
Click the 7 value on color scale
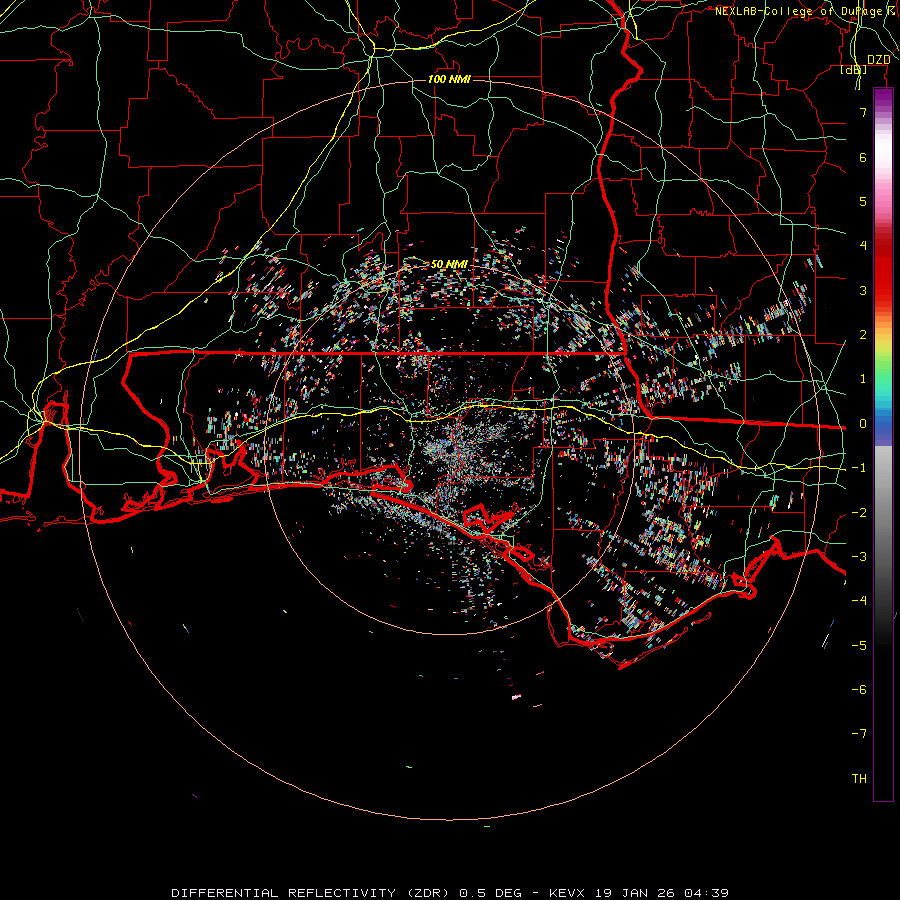[x=863, y=112]
